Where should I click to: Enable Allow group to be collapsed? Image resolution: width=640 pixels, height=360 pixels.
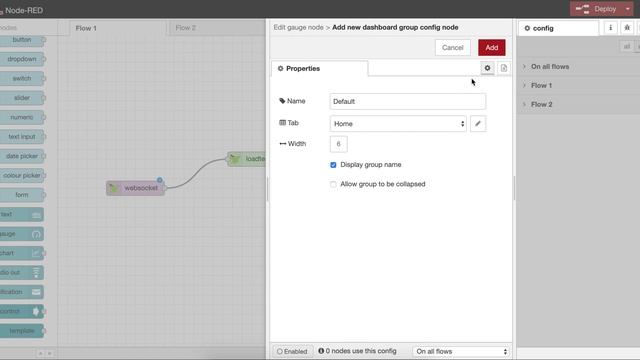click(333, 184)
